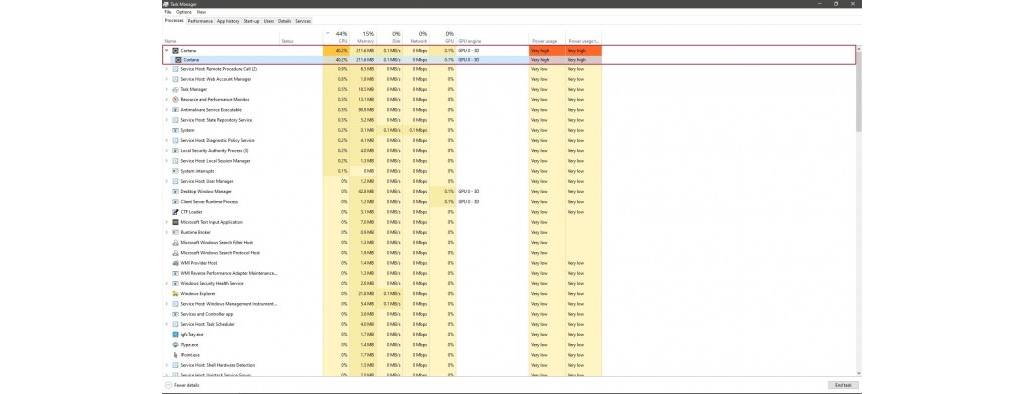Click the Microsoft Text Input Application icon
The width and height of the screenshot is (1024, 394).
coord(175,222)
